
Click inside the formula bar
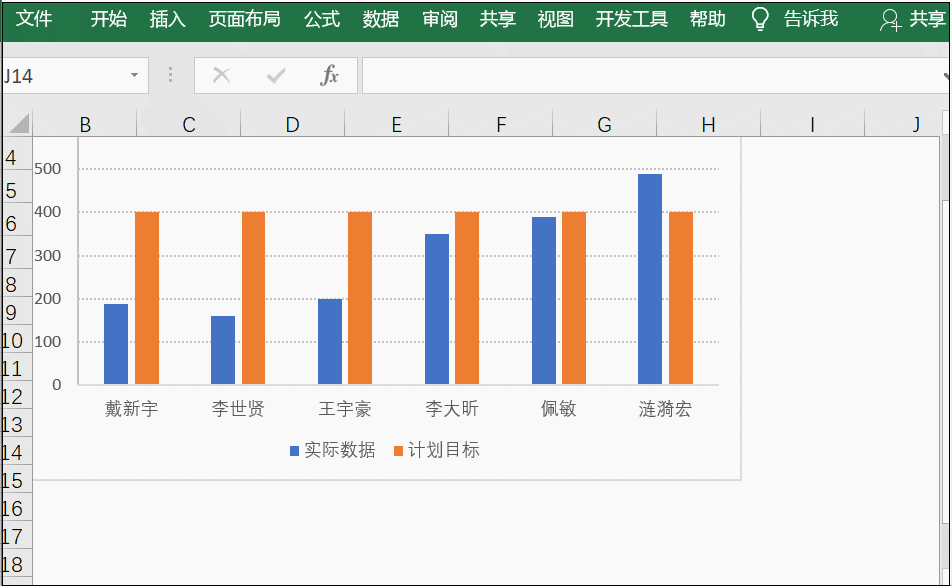click(653, 75)
